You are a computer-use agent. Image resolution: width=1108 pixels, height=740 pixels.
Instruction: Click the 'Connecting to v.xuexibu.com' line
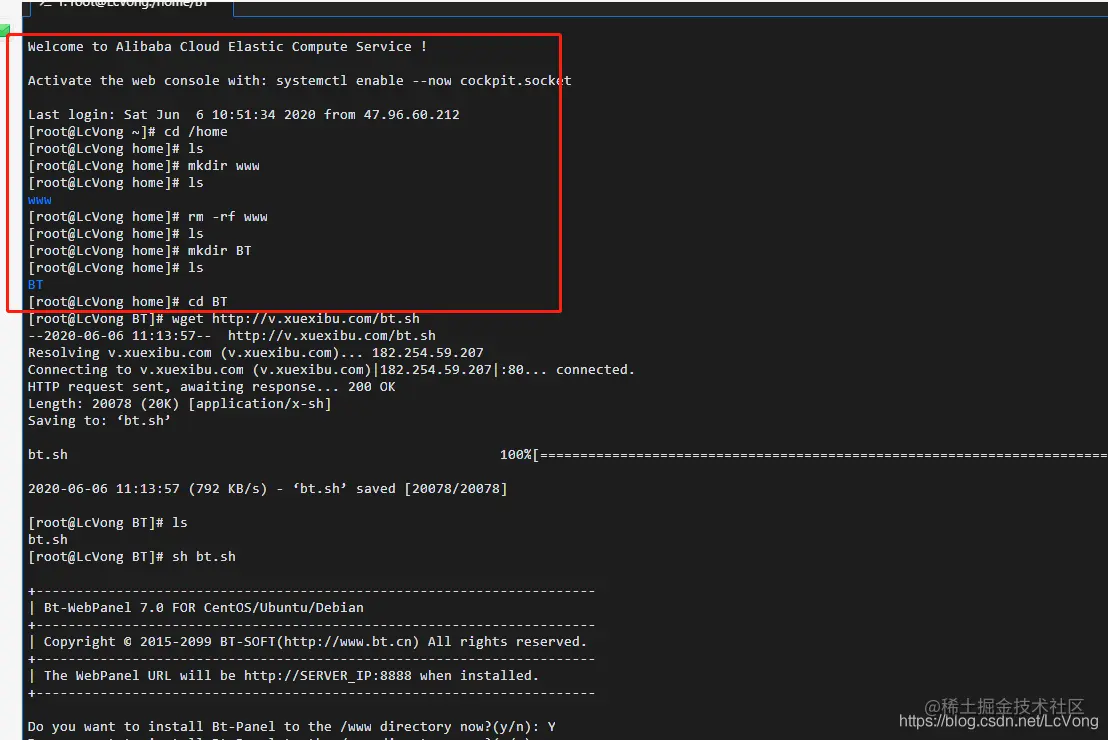click(331, 370)
